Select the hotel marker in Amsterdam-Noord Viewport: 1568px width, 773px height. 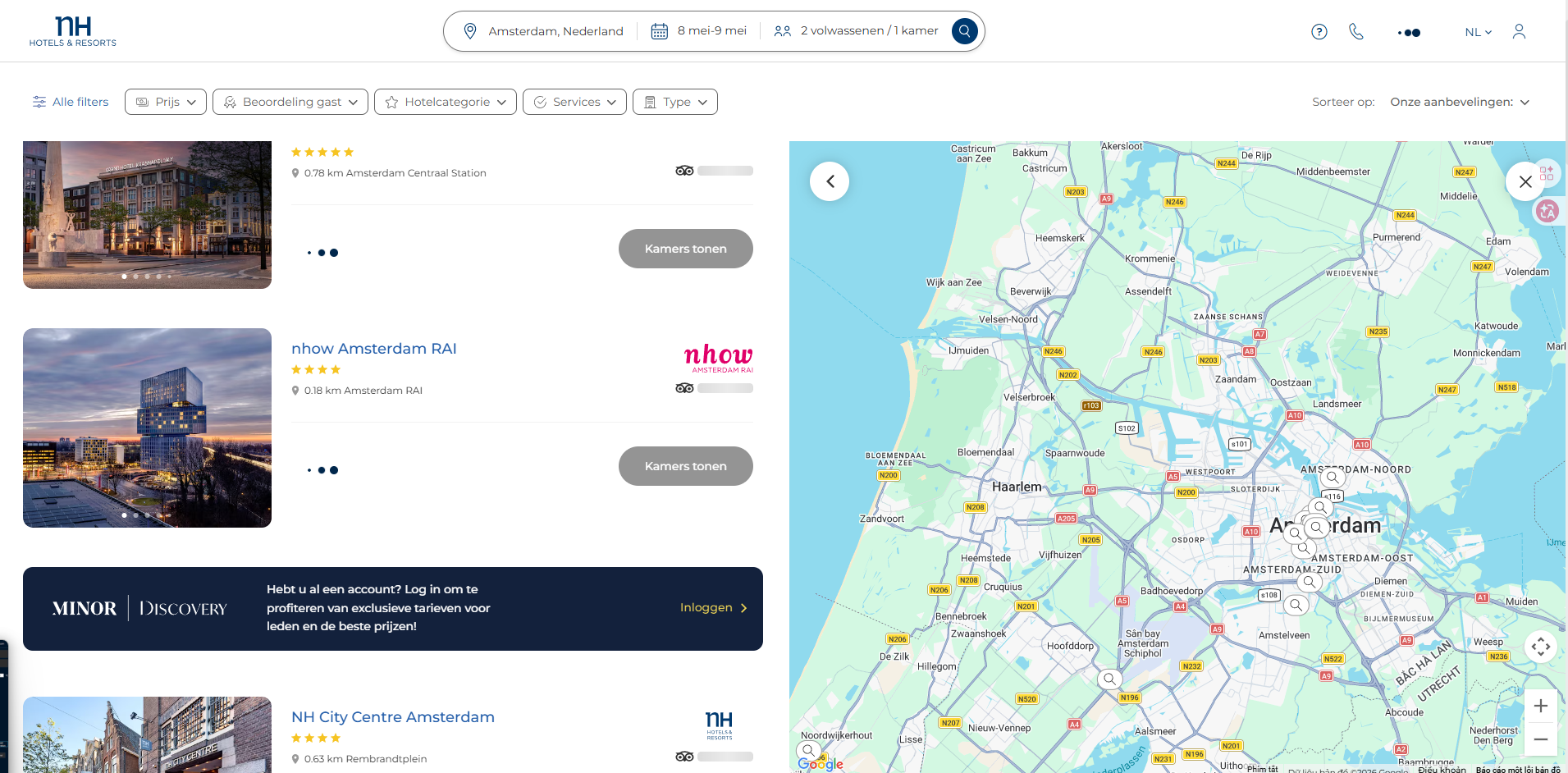1333,477
